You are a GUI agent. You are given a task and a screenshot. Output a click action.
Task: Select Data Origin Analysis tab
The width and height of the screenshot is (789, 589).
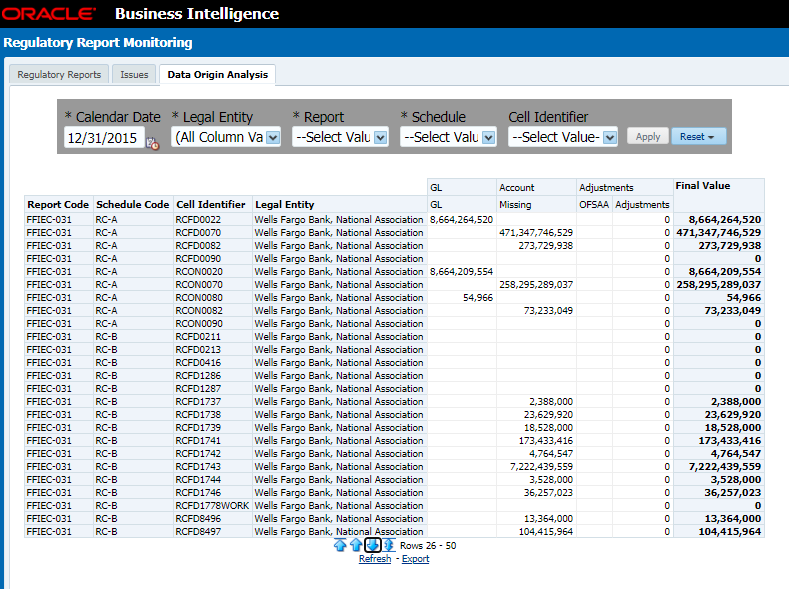[x=217, y=74]
